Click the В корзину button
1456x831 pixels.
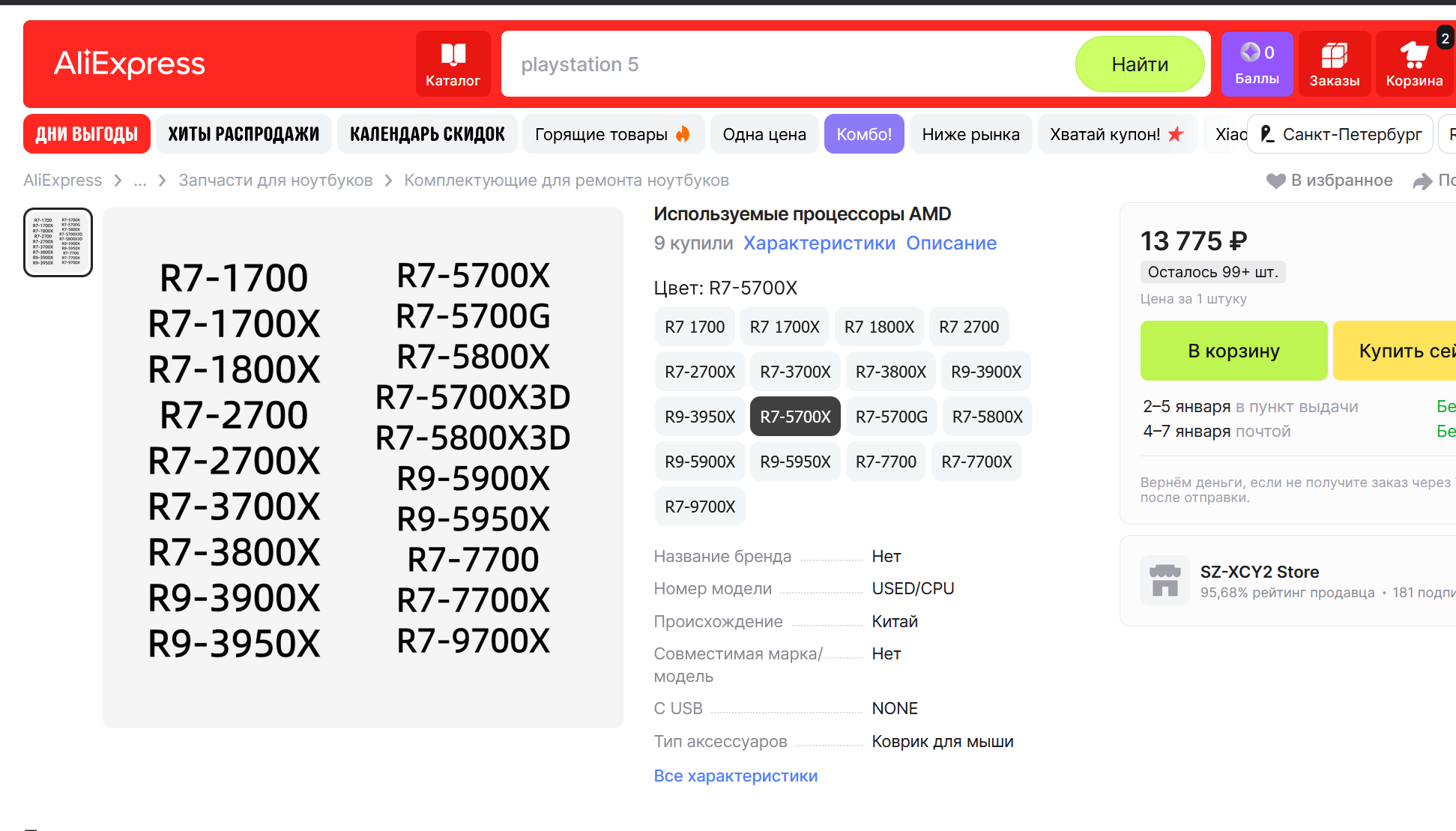(1233, 351)
